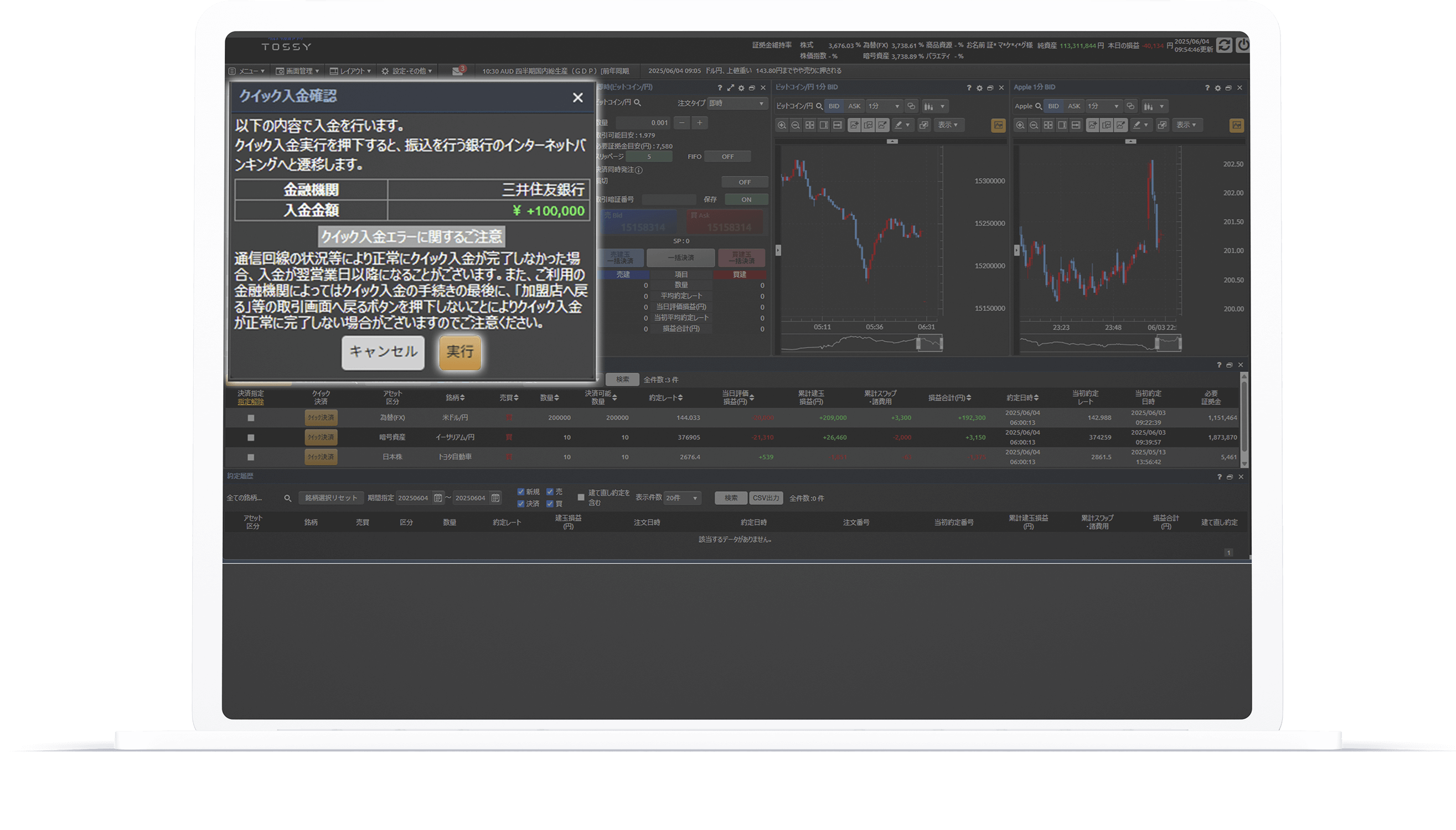Open the レイアウト menu
The width and height of the screenshot is (1456, 830).
(351, 71)
